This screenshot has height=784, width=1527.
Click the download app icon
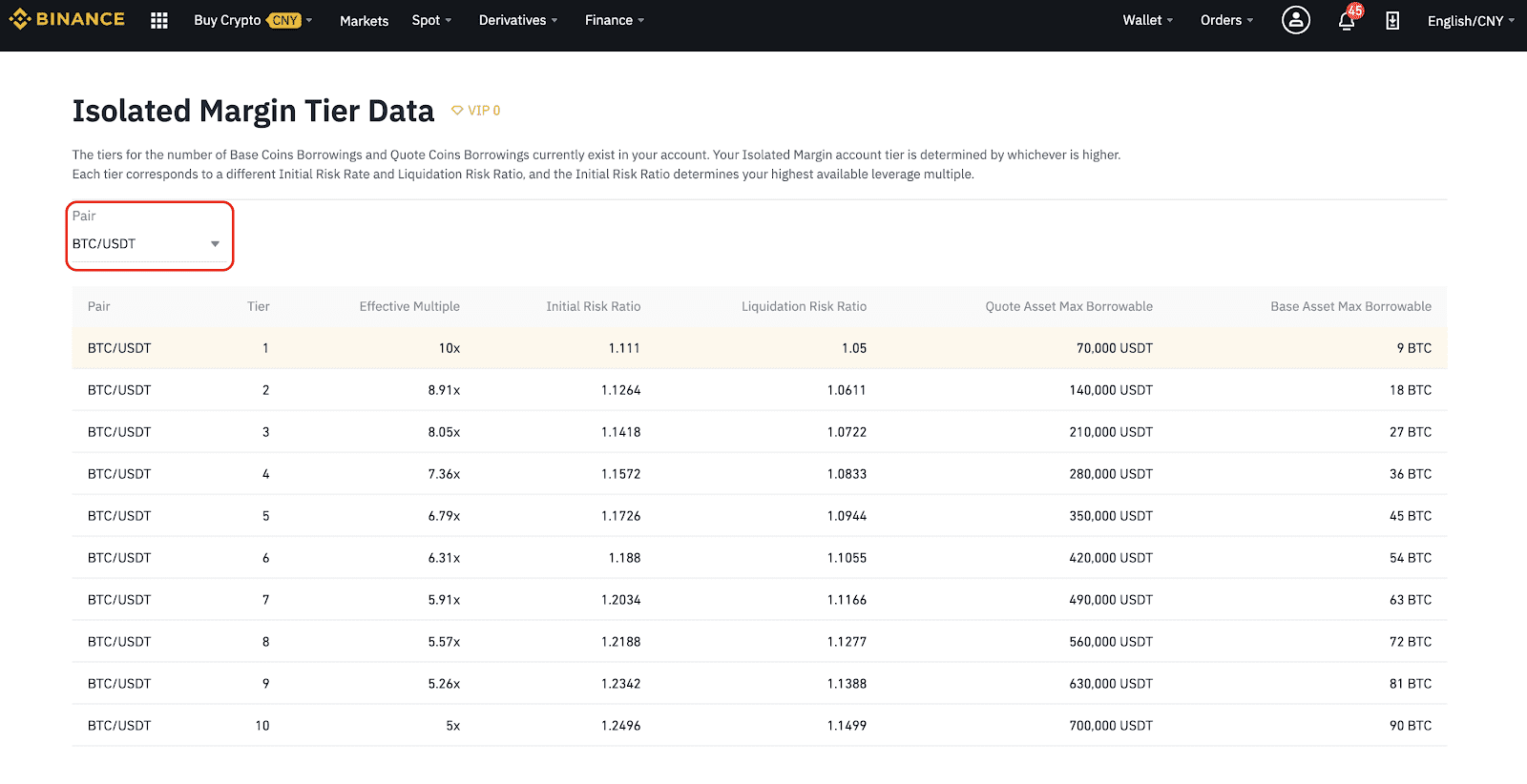tap(1392, 20)
